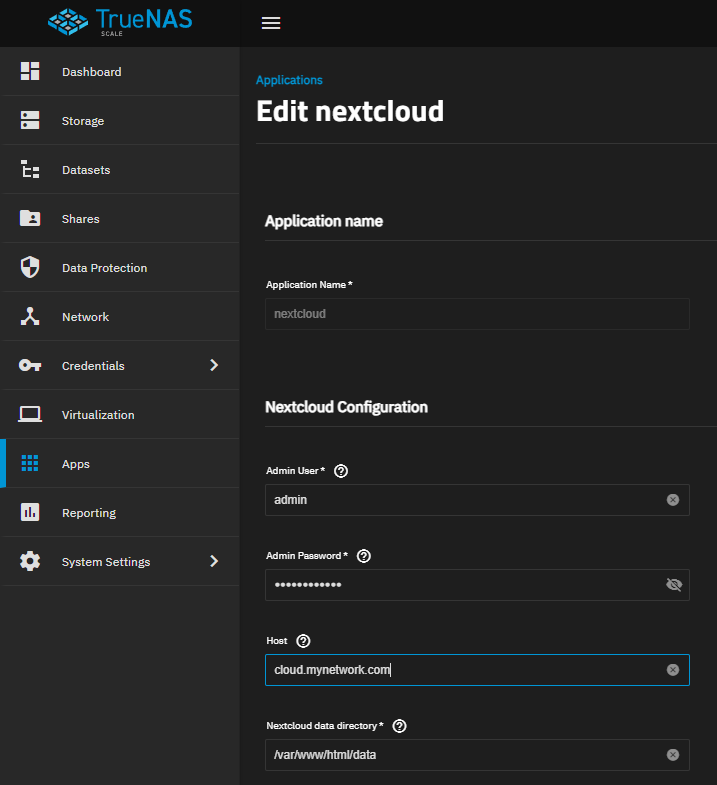Expand the System Settings chevron
This screenshot has width=717, height=785.
[x=214, y=561]
